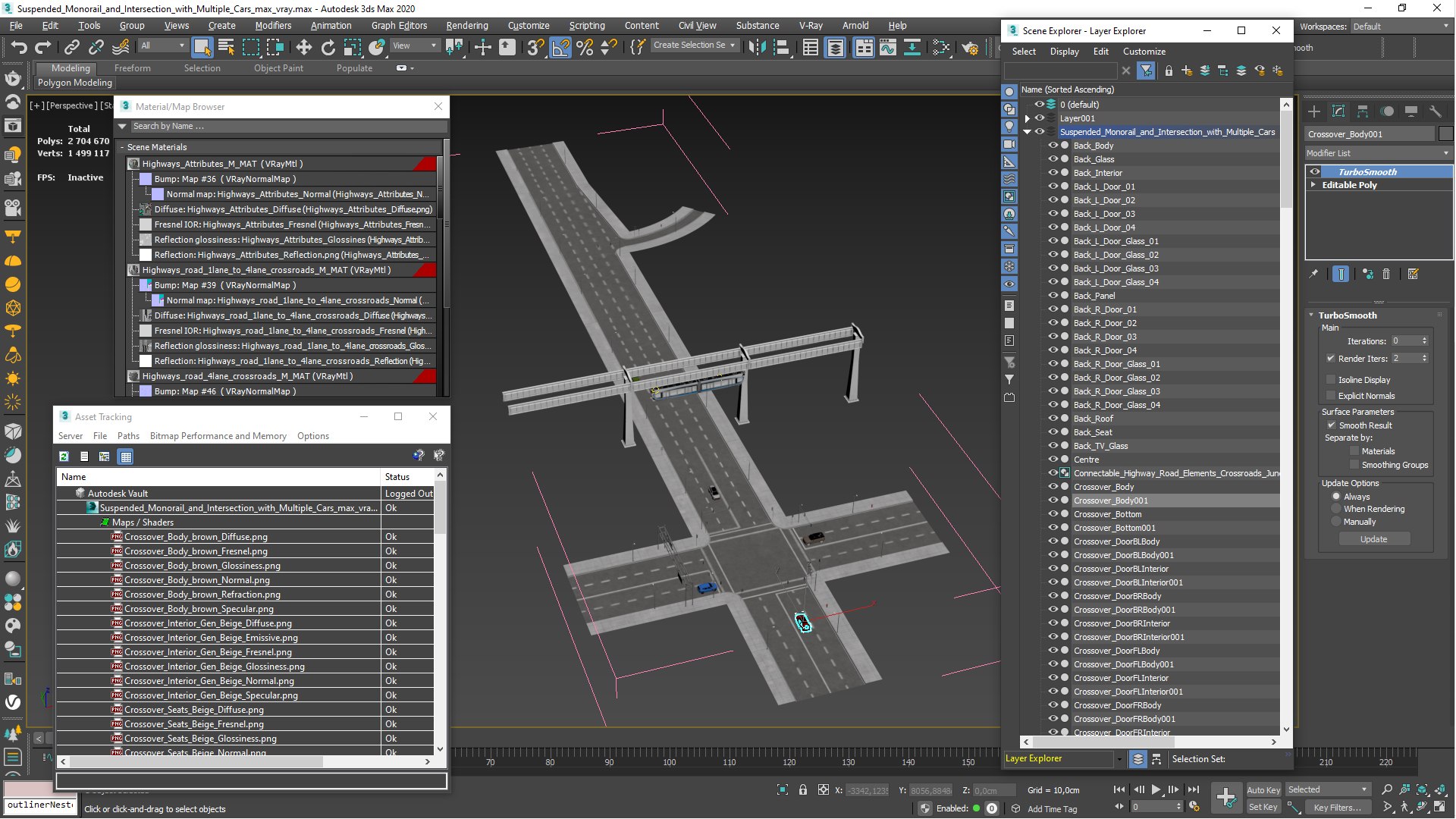Open the Paths menu in Asset Tracking
Image resolution: width=1456 pixels, height=819 pixels.
pos(128,436)
